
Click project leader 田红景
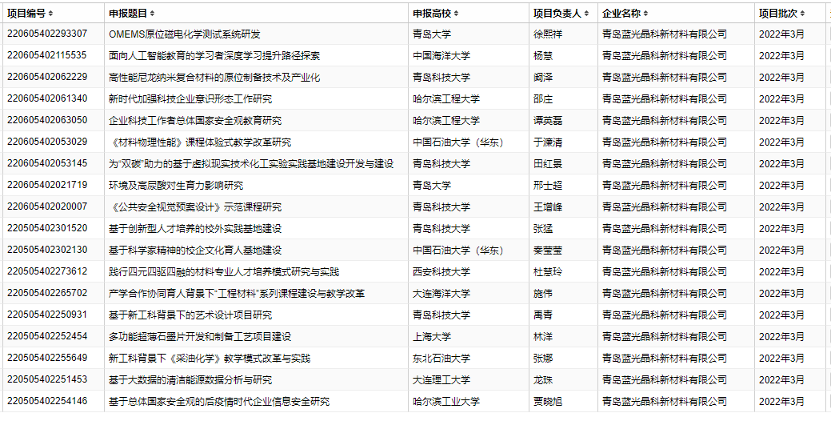tap(548, 163)
